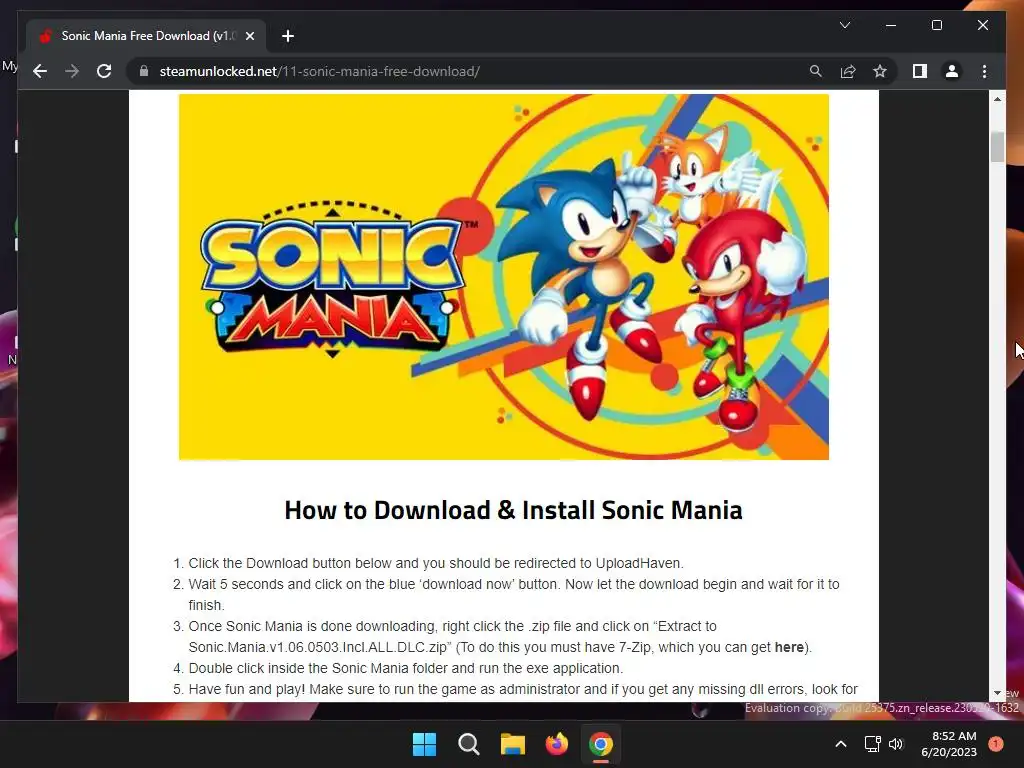View site info via the lock icon
The width and height of the screenshot is (1024, 768).
144,71
